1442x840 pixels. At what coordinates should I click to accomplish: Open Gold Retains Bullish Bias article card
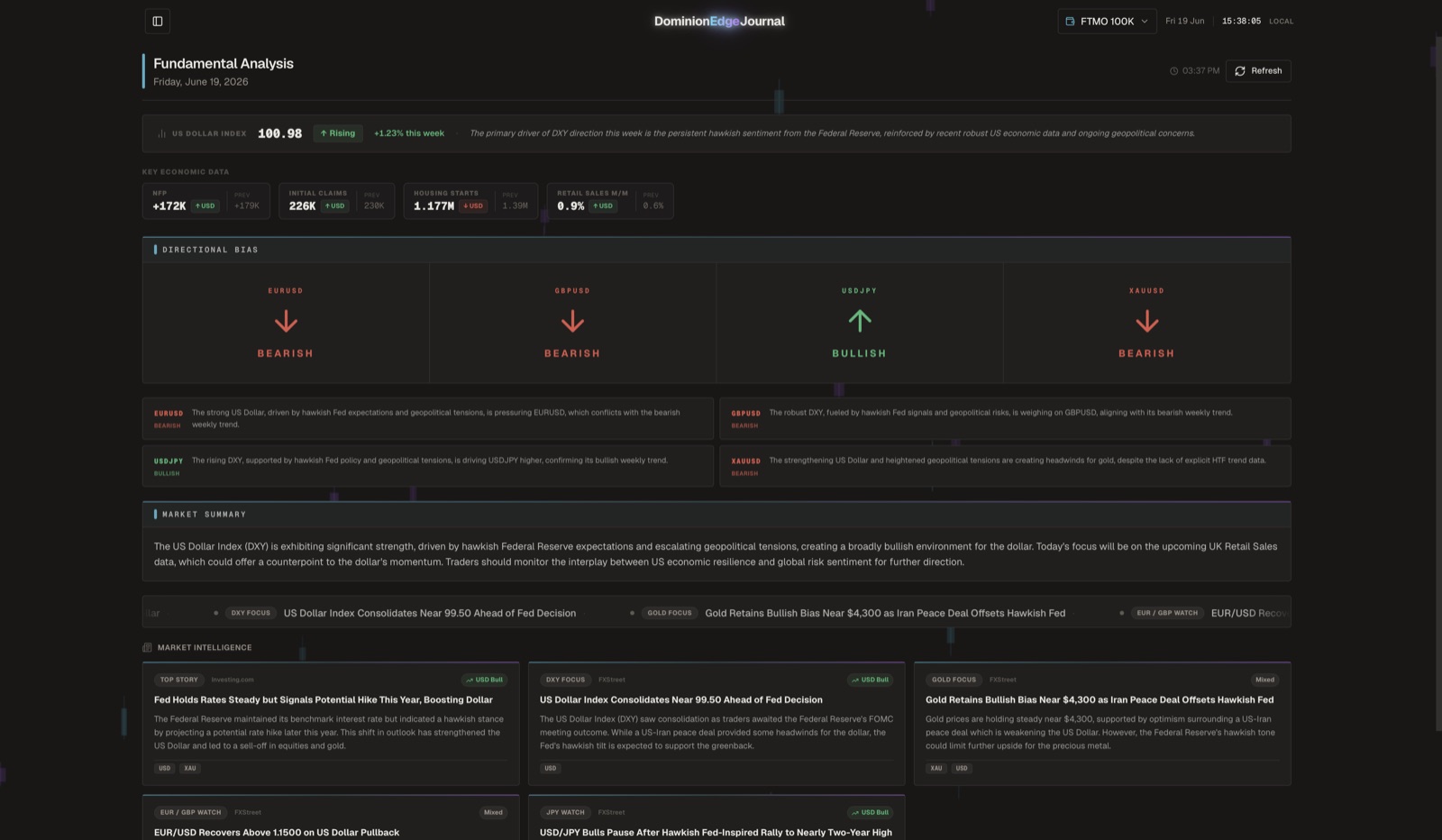pos(1102,724)
